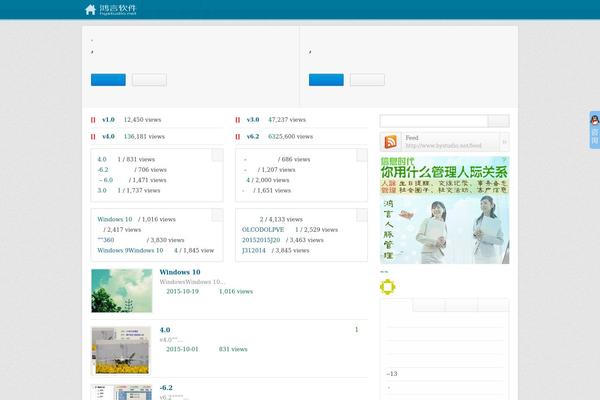Open '4.0' link with 831 views

(x=102, y=159)
